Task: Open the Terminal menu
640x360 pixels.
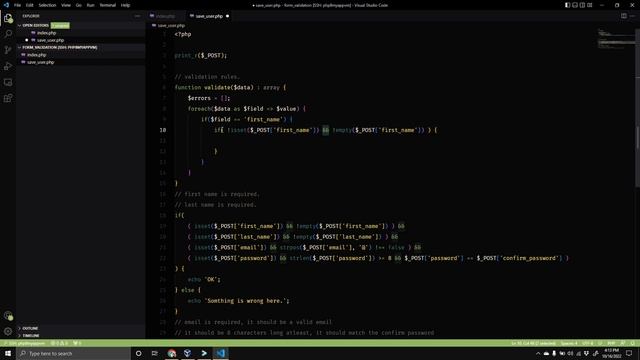Action: 108,5
